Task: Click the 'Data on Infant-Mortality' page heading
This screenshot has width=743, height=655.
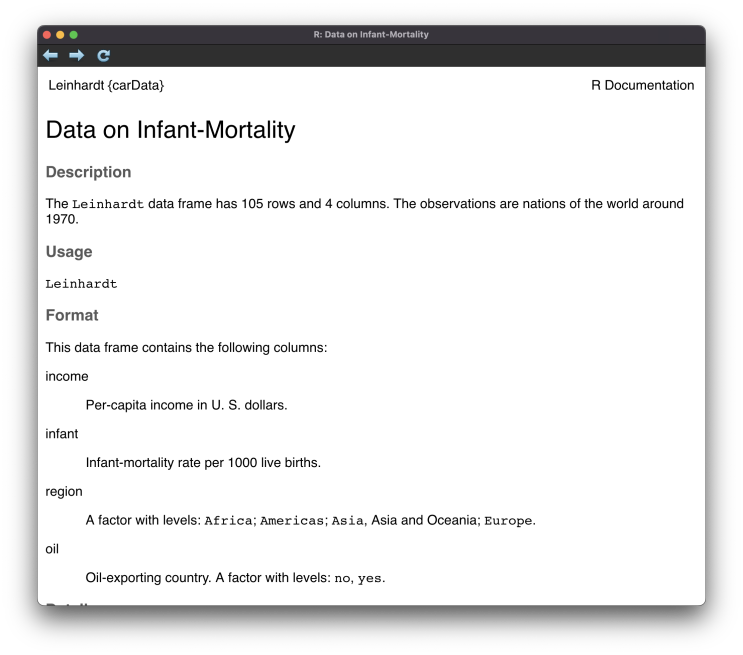Action: pos(171,130)
